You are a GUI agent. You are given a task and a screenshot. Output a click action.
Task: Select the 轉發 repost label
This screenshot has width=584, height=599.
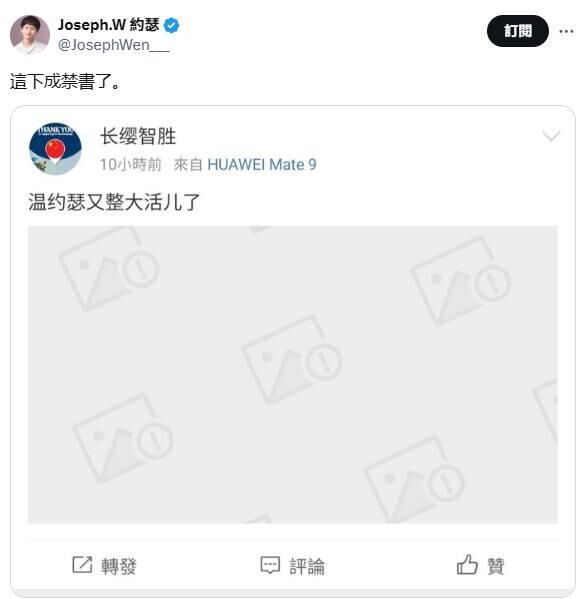(x=119, y=566)
